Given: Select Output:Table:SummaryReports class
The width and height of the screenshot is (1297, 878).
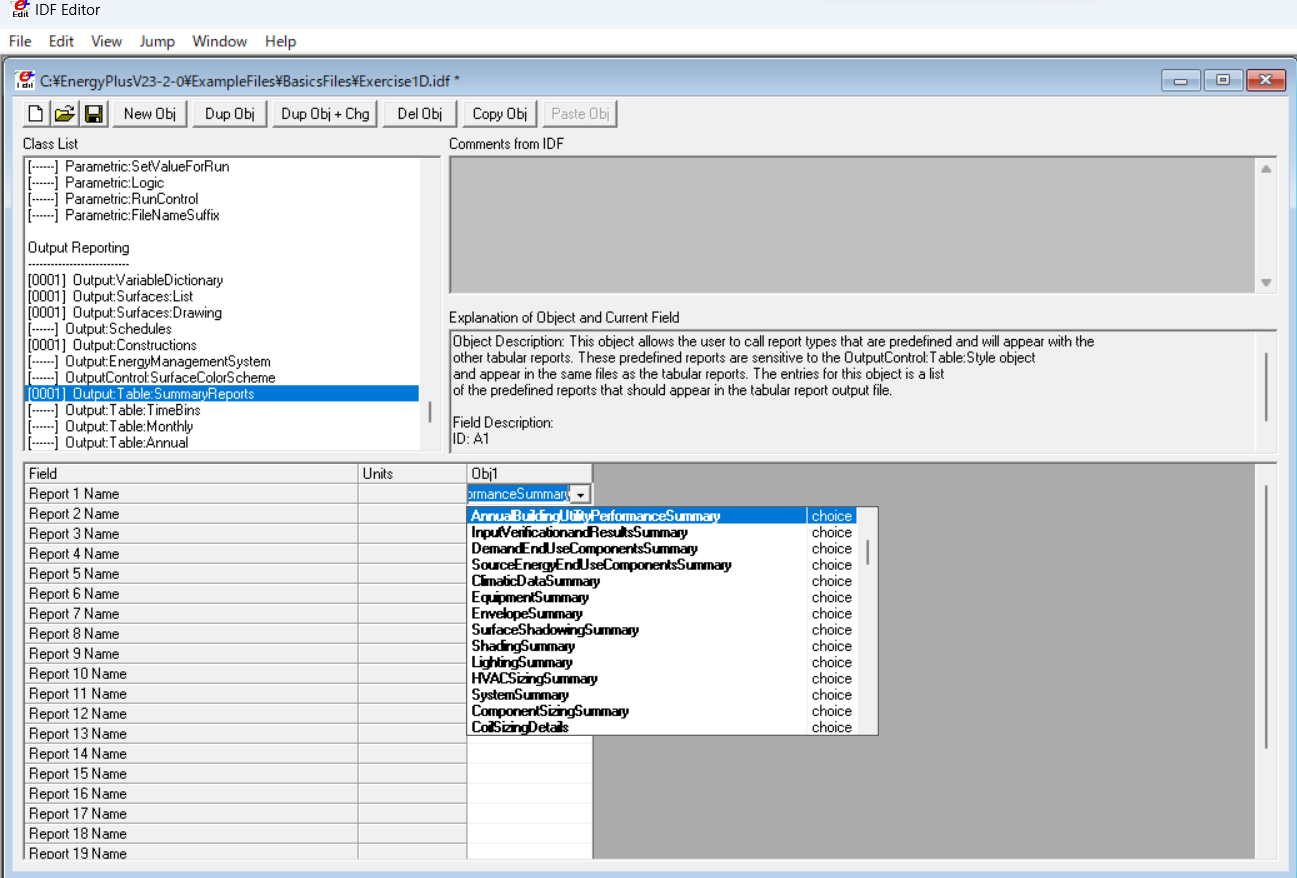Looking at the screenshot, I should click(222, 394).
